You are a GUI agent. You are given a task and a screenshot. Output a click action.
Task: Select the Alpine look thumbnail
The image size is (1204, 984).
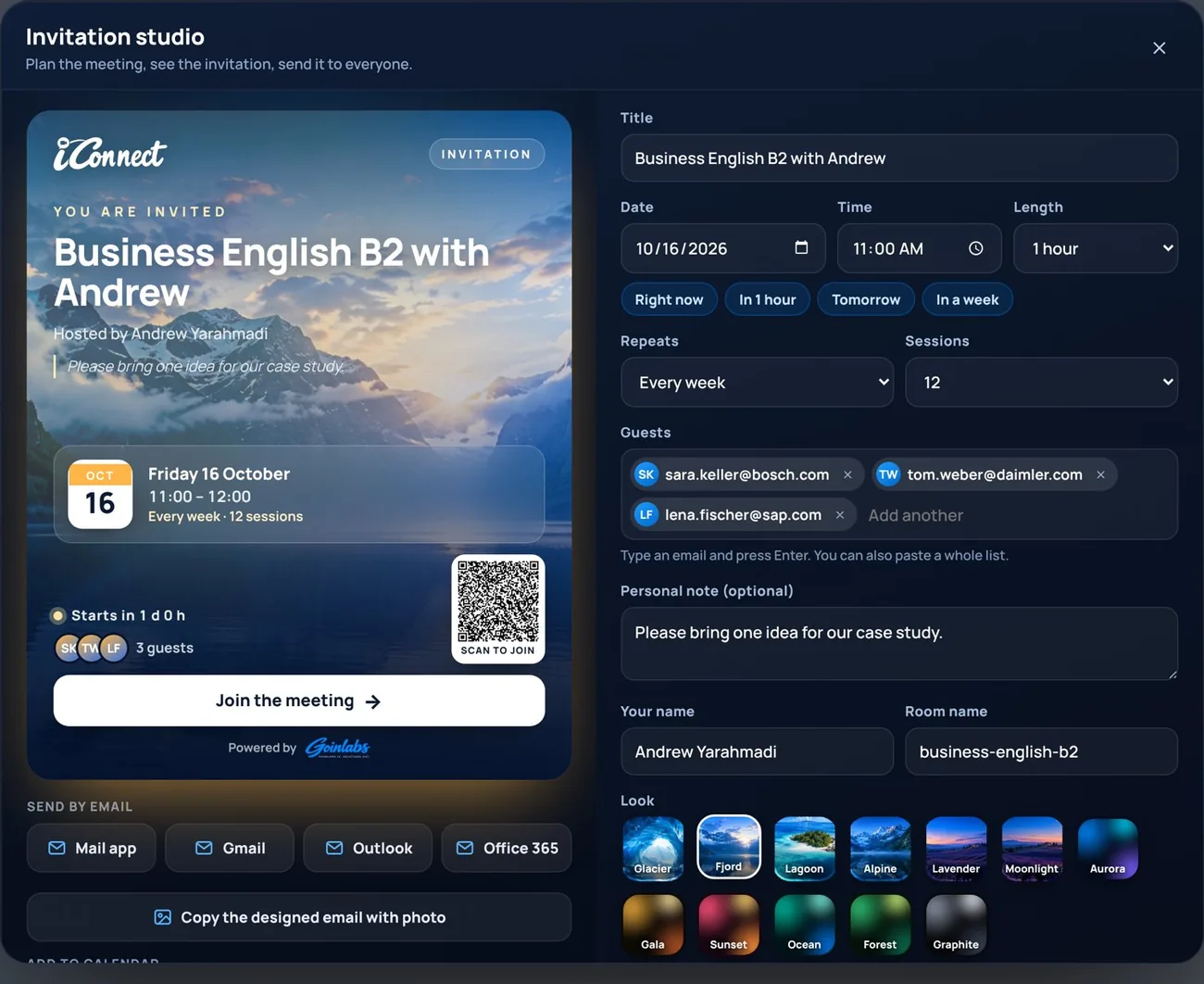(x=880, y=848)
